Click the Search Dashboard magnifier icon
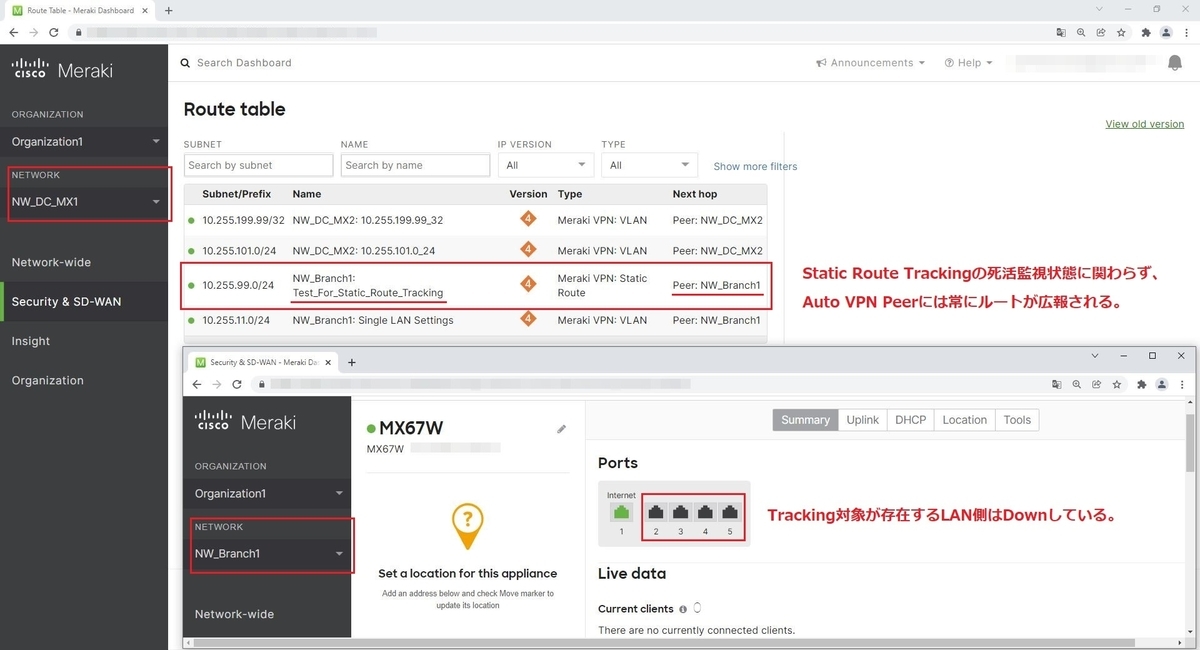 [x=185, y=63]
